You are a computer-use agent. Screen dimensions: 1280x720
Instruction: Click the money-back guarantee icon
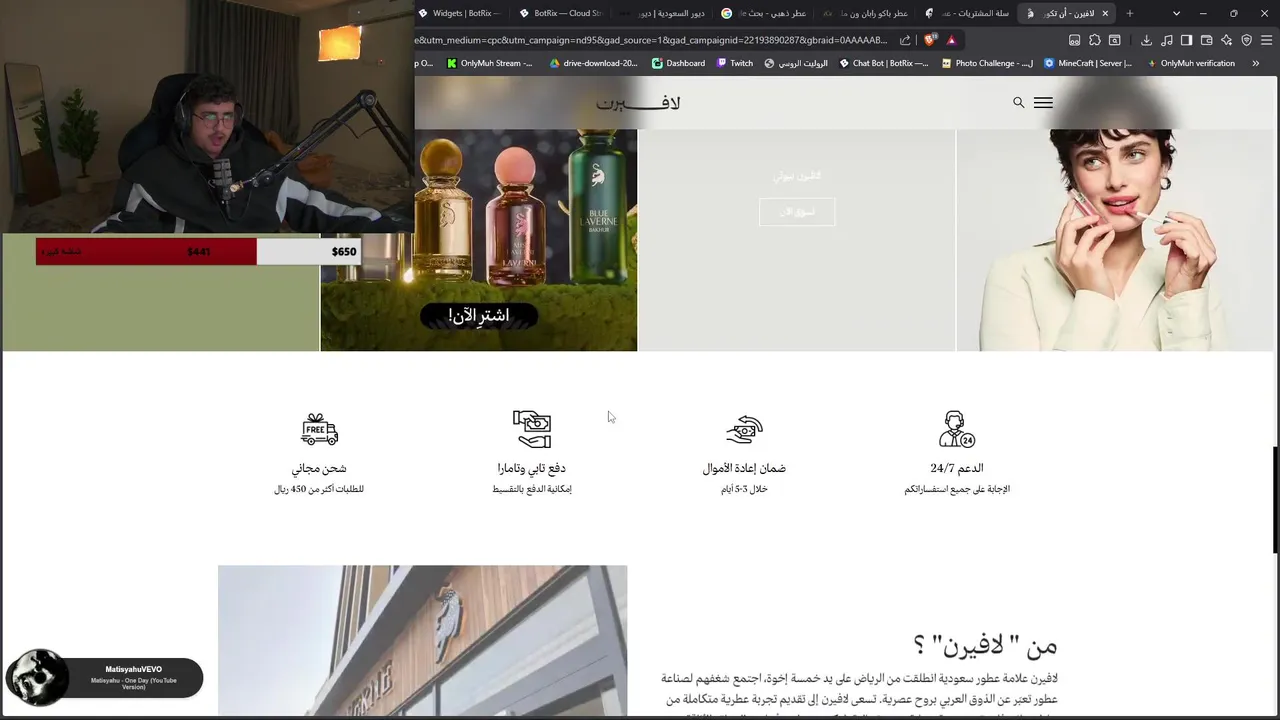pos(744,429)
